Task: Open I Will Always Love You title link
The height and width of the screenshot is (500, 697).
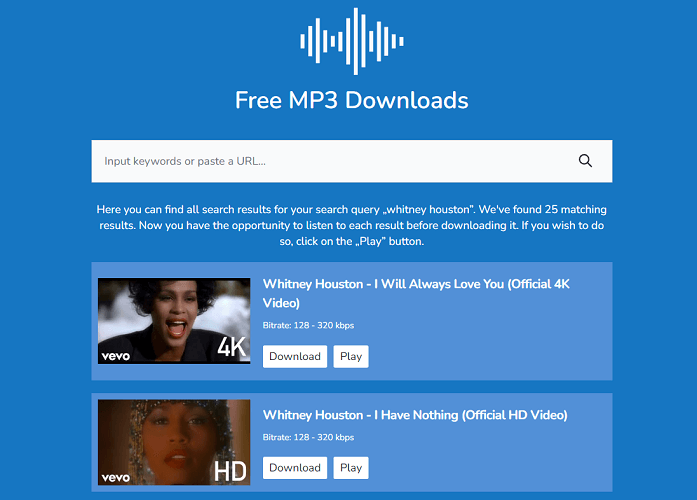Action: coord(416,293)
